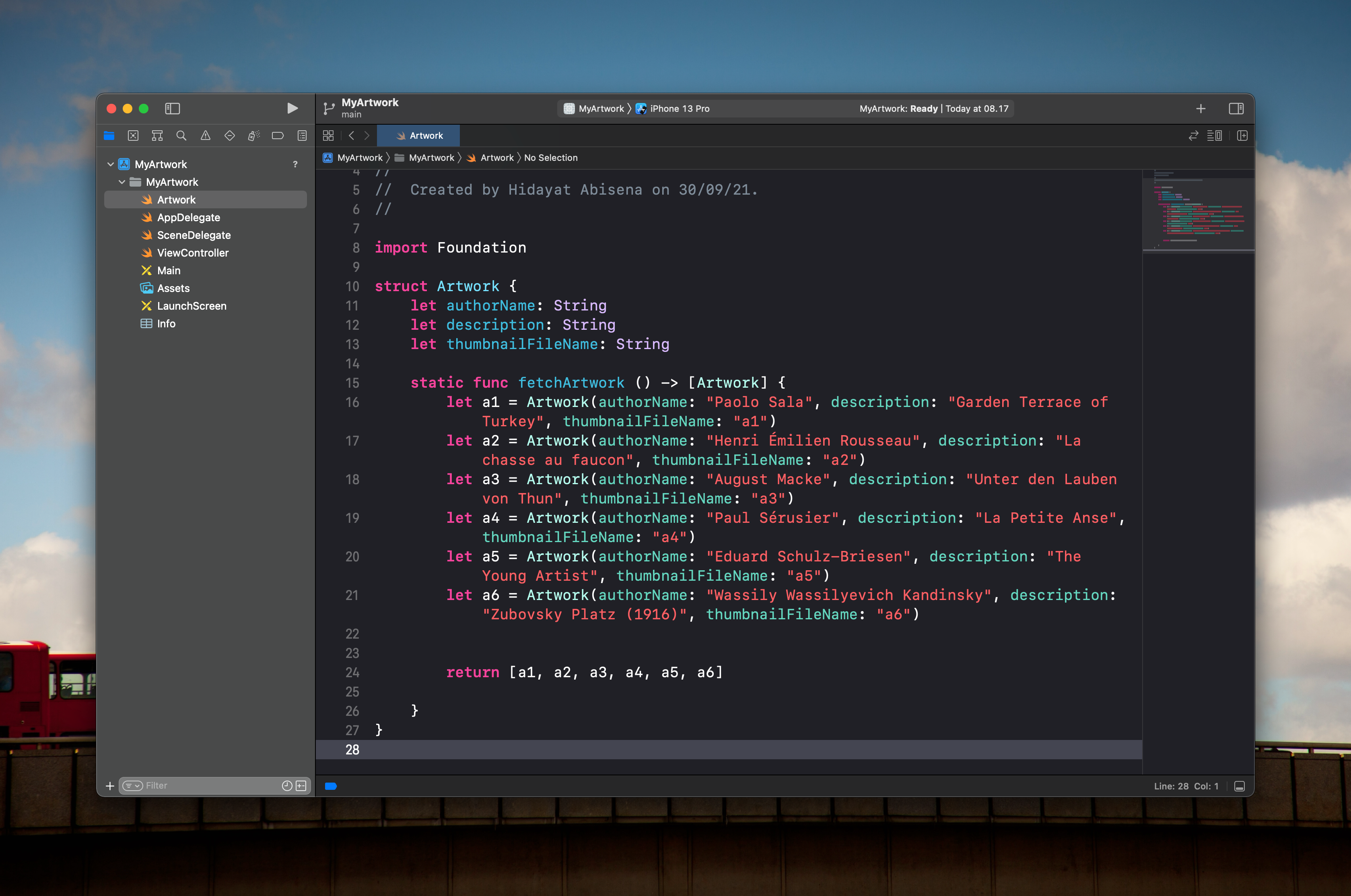Screen dimensions: 1351x896
Task: Open the Find navigator magnifier
Action: tap(181, 136)
